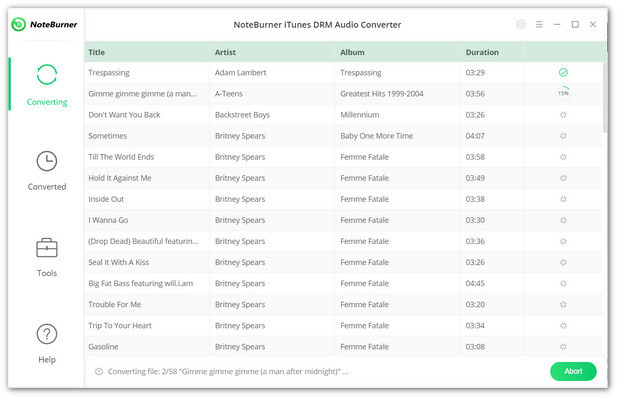Click pending status icon for Till The World Ends
The width and height of the screenshot is (617, 397).
click(x=563, y=157)
